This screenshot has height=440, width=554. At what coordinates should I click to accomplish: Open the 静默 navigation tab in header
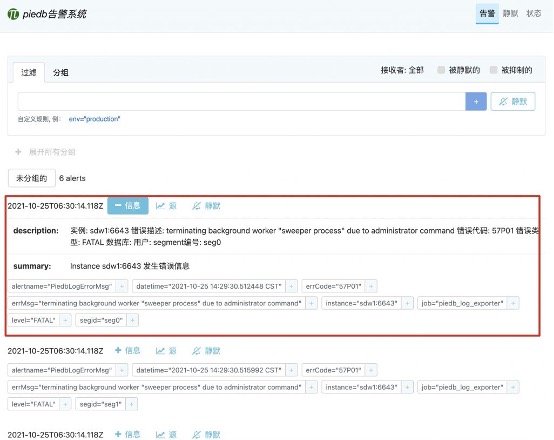pyautogui.click(x=510, y=14)
